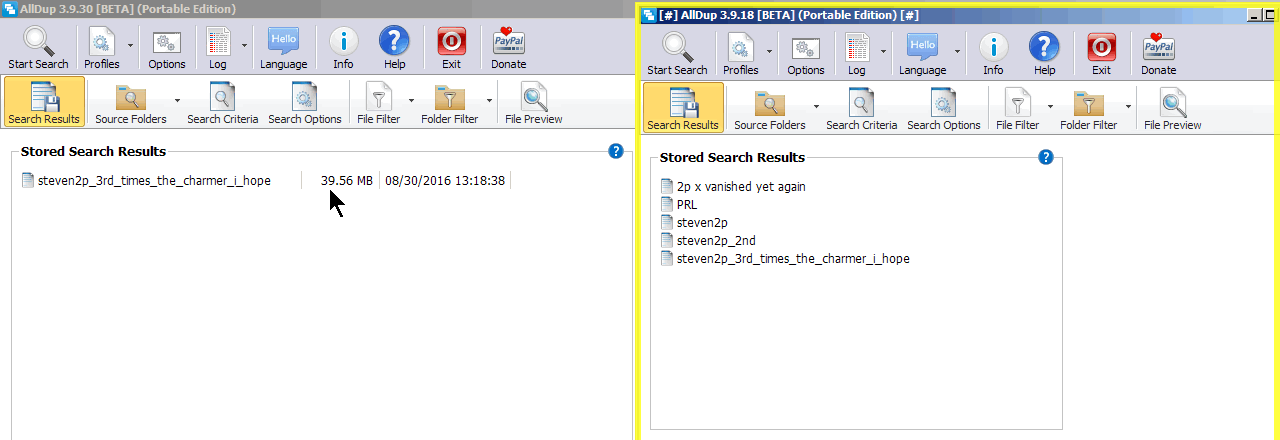Expand Log dropdown arrow in 3.9.18 window

coord(884,50)
